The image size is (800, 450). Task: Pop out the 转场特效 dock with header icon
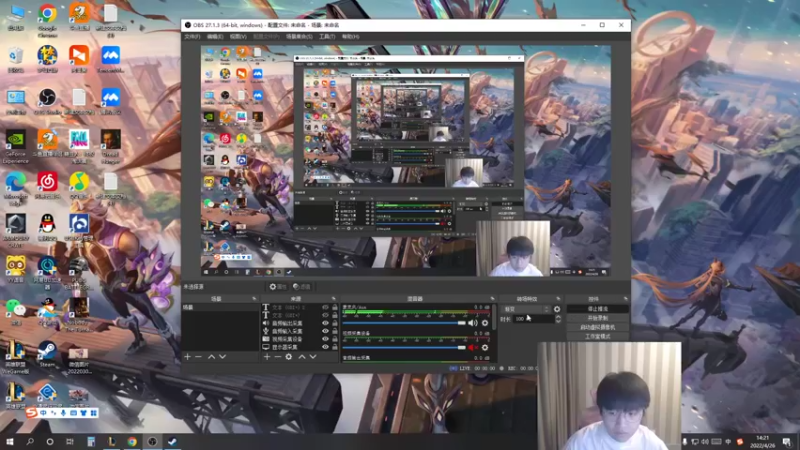(x=558, y=298)
